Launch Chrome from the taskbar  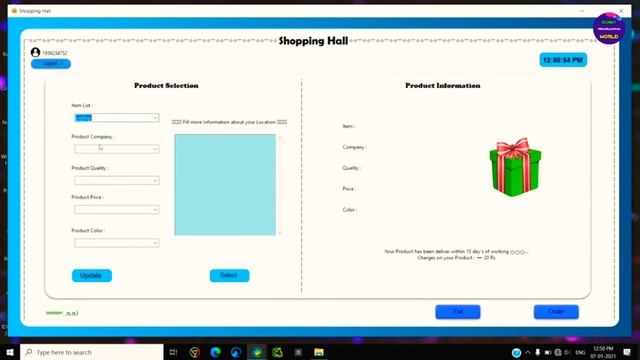coord(195,352)
